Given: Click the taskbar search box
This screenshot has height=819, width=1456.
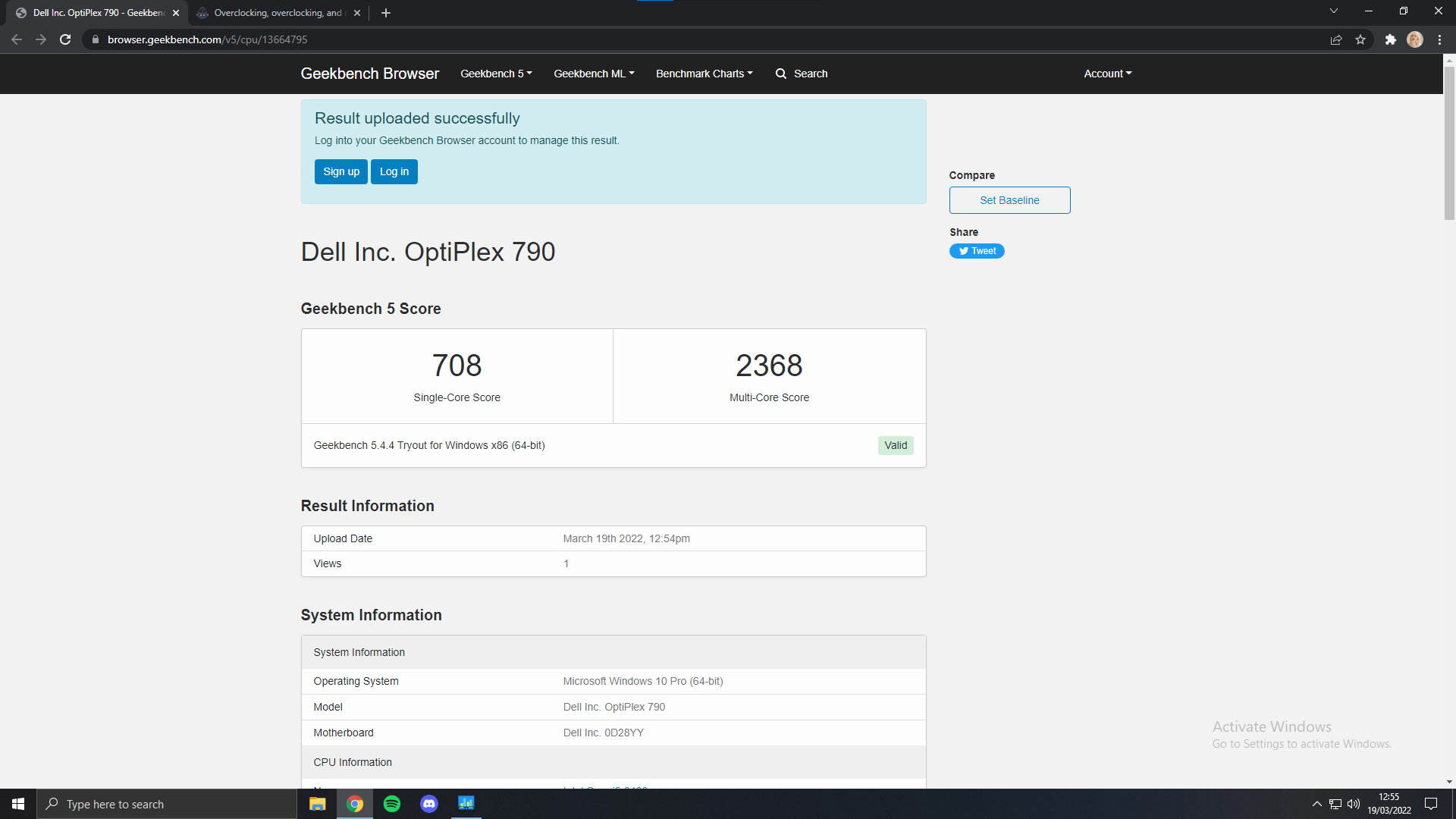Looking at the screenshot, I should click(x=167, y=804).
